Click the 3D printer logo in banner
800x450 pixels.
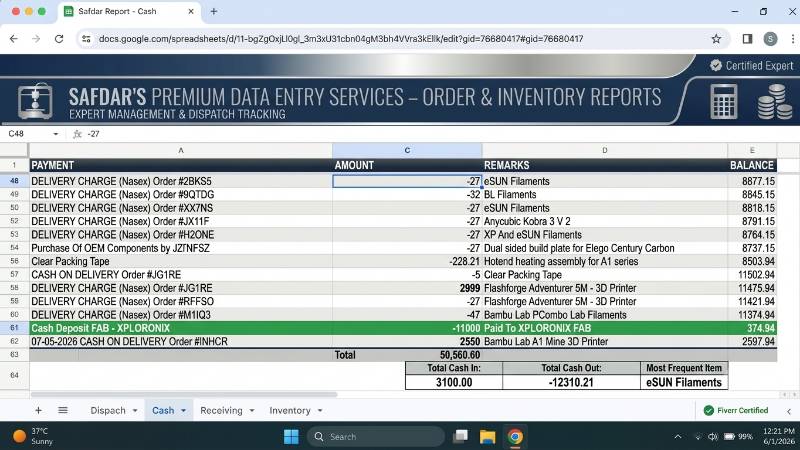[35, 101]
